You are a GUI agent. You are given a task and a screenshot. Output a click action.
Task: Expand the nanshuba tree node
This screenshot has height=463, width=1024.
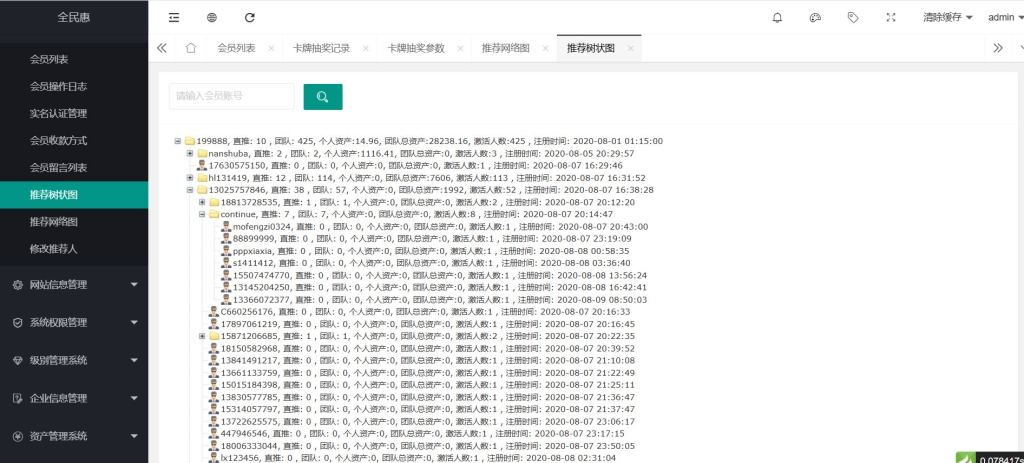pyautogui.click(x=190, y=153)
